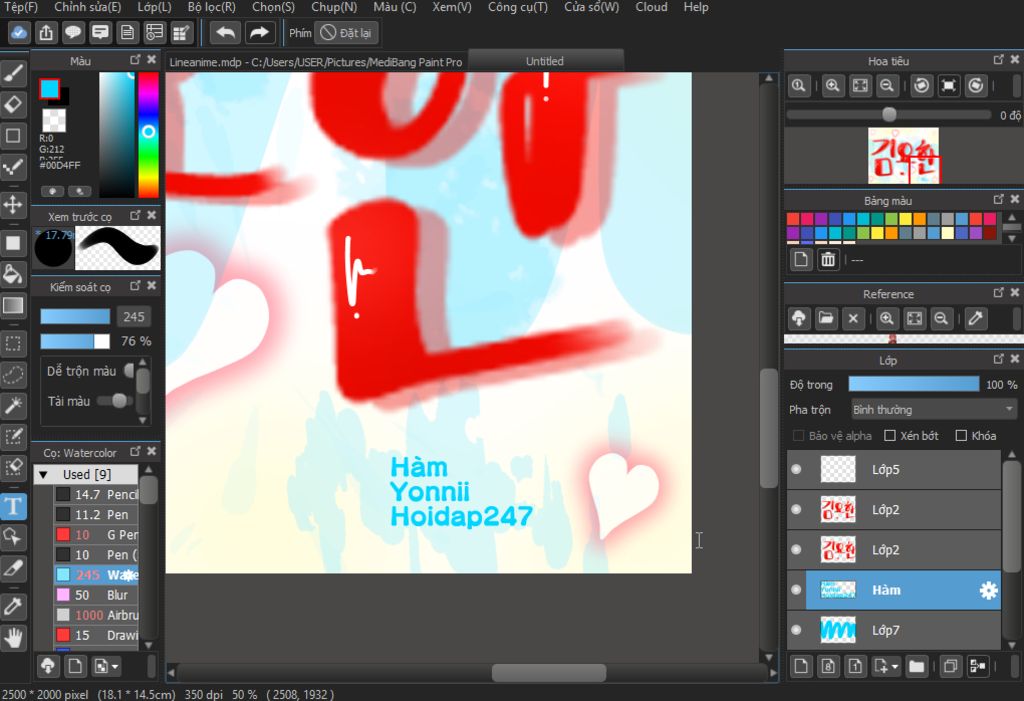Create new layer with page icon
The image size is (1024, 701).
(801, 666)
